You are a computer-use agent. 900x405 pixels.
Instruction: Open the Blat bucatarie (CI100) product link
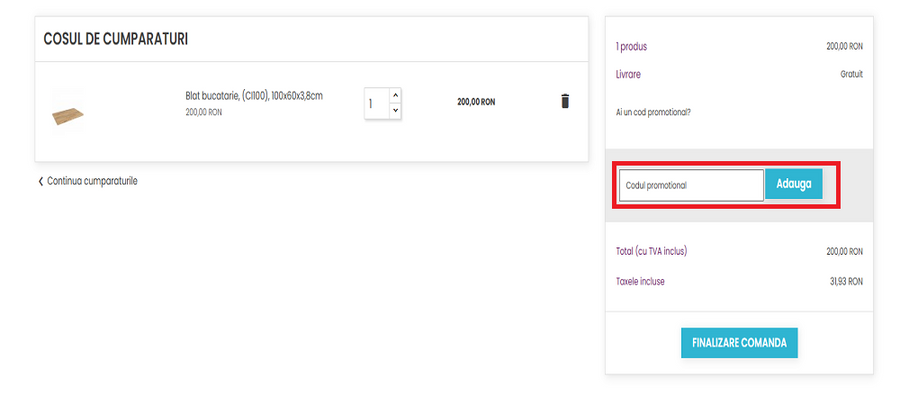[254, 96]
